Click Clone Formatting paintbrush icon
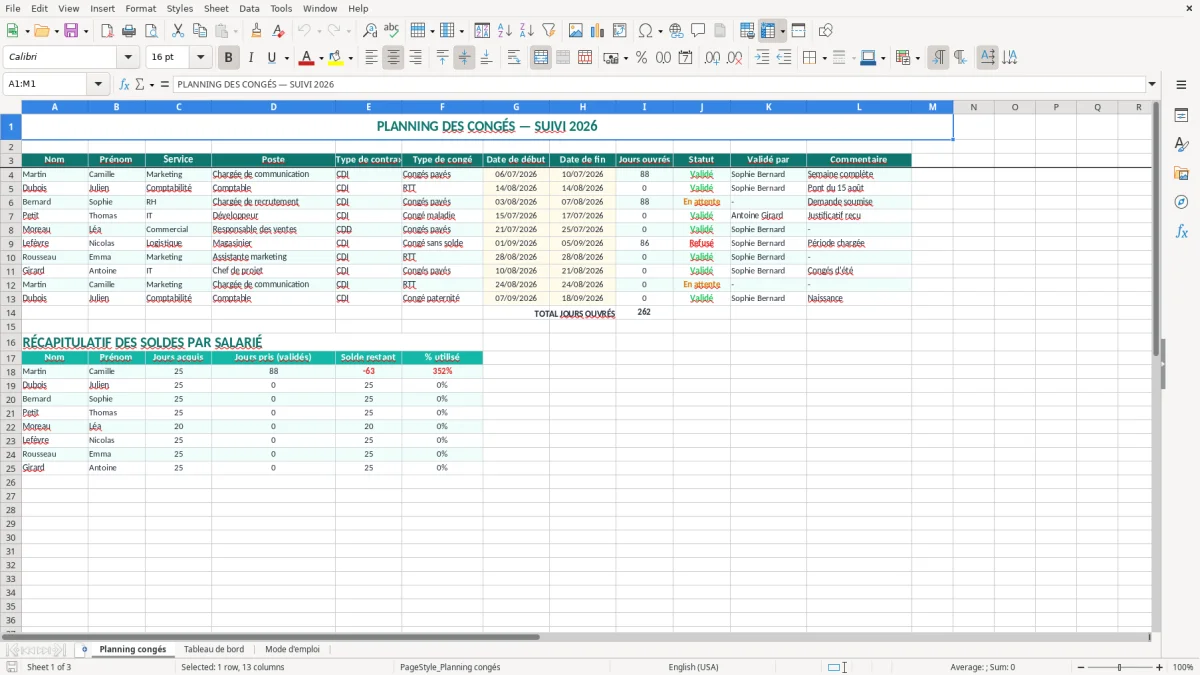The image size is (1200, 675). (x=257, y=31)
